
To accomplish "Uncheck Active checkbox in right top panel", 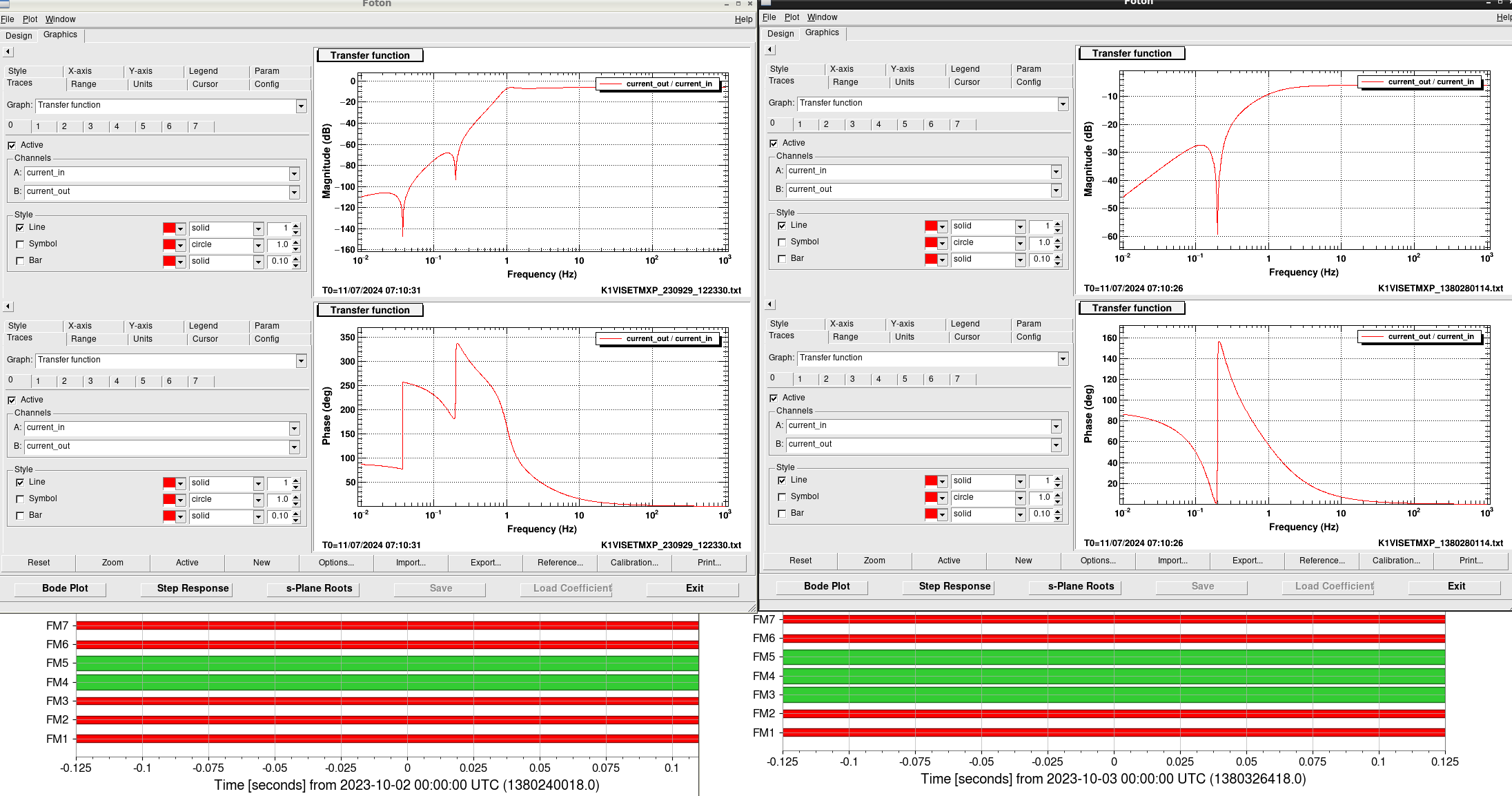I will coord(774,144).
